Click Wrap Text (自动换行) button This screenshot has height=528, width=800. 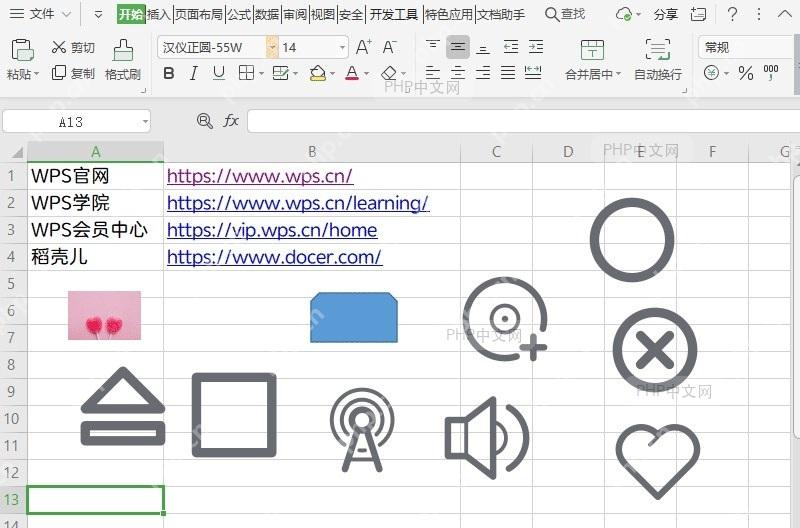click(x=658, y=60)
